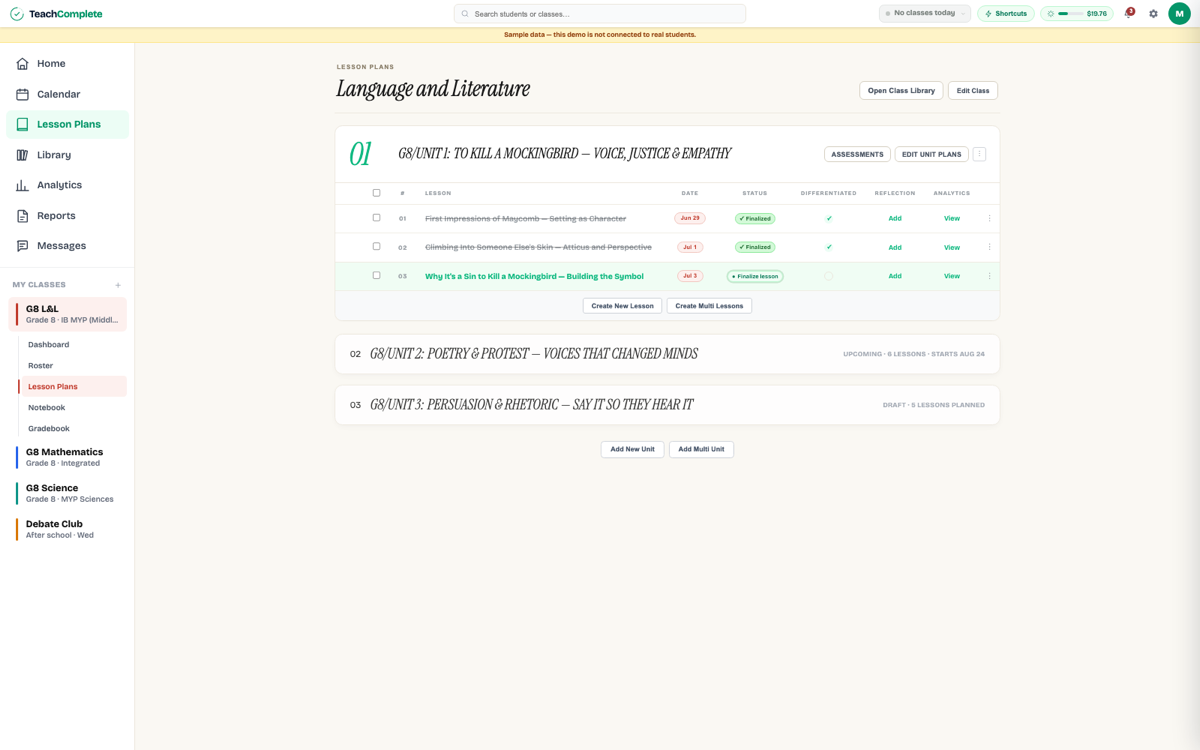This screenshot has width=1200, height=750.
Task: Click the search students or classes field
Action: 600,14
